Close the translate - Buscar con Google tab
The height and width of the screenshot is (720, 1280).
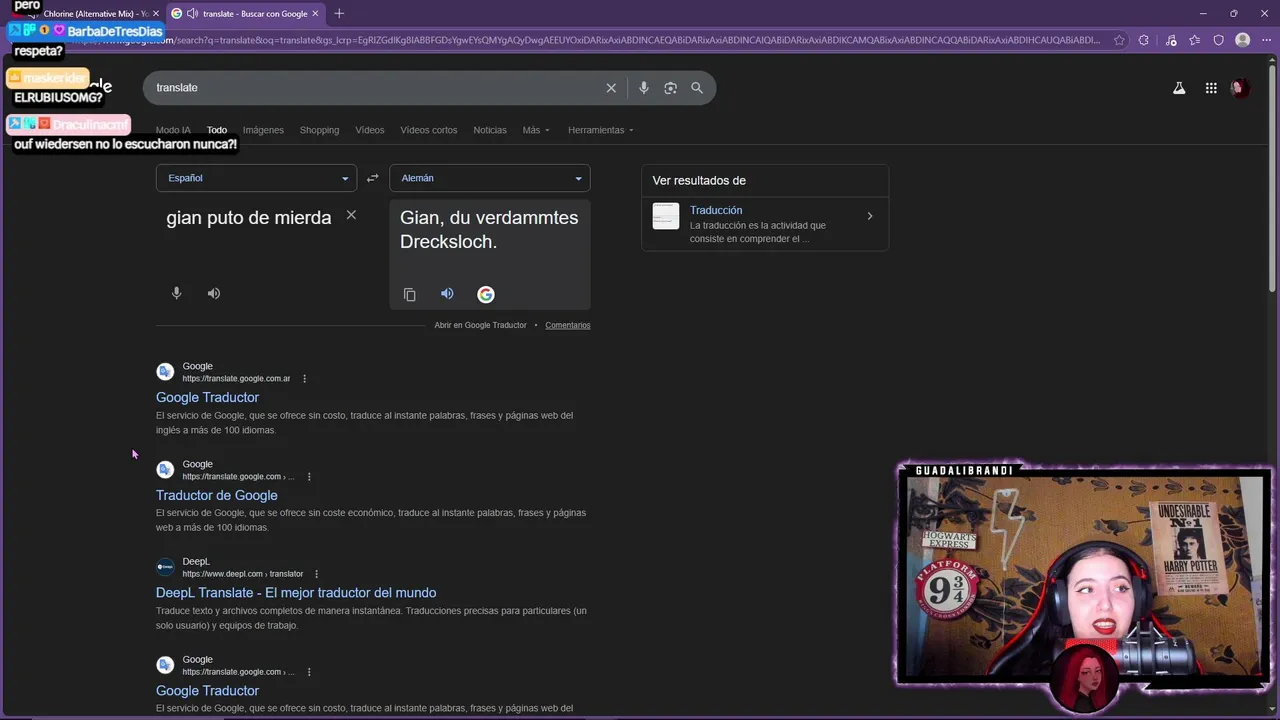[315, 14]
